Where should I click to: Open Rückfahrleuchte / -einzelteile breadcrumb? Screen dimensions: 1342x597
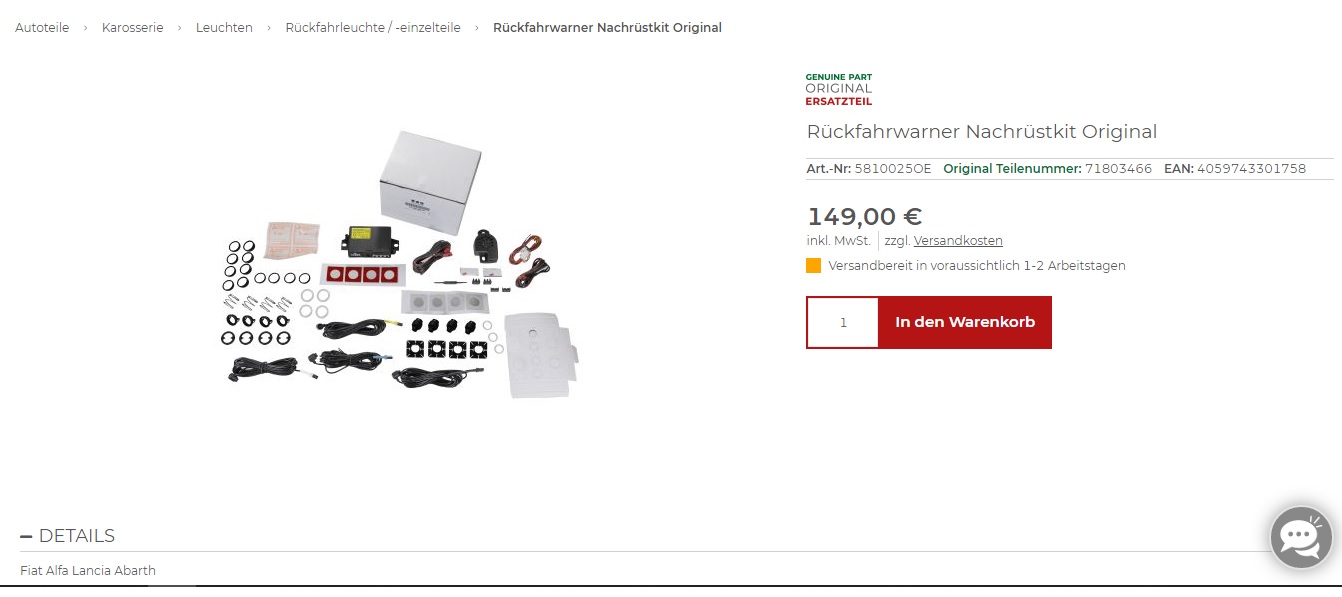point(373,28)
